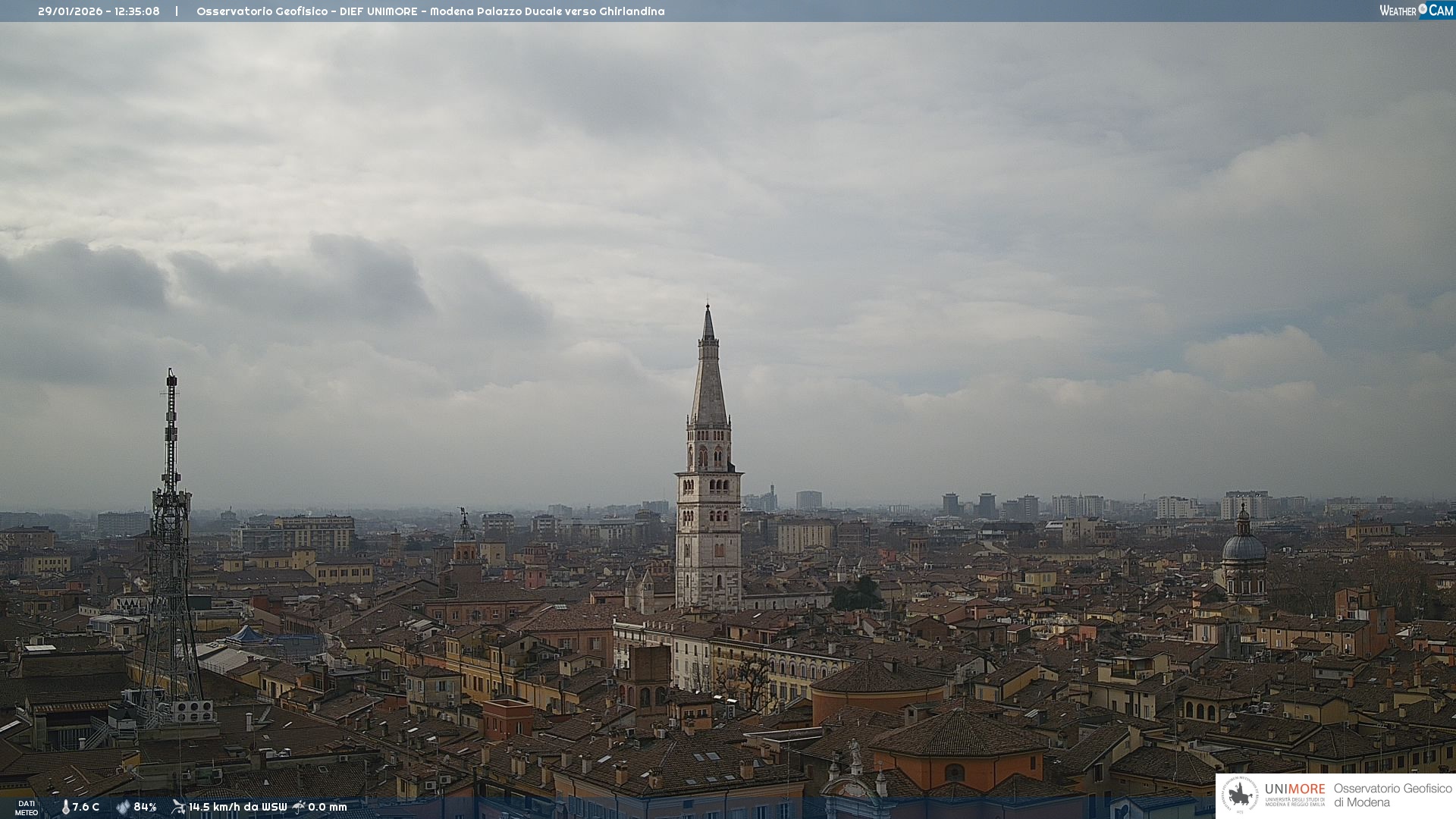Click the UNIMORE wordmark text

1294,789
